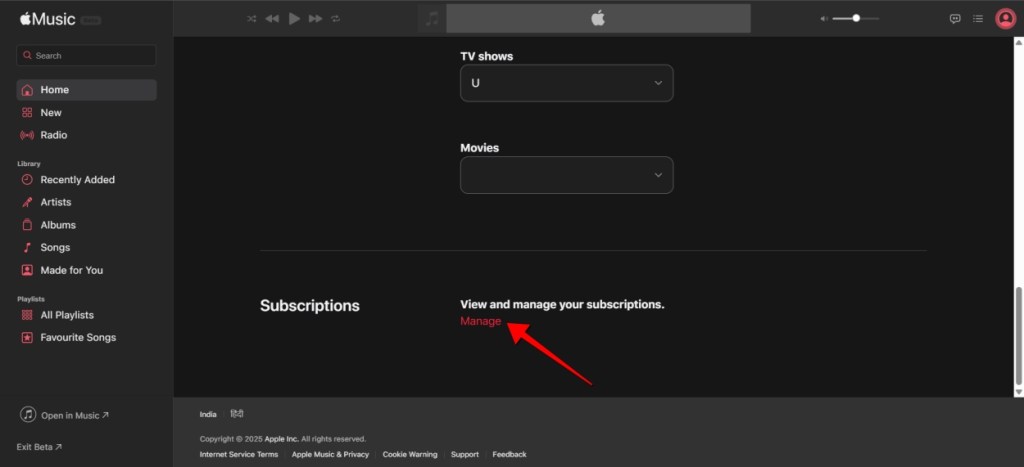Open Made for You
1024x467 pixels.
tap(72, 270)
